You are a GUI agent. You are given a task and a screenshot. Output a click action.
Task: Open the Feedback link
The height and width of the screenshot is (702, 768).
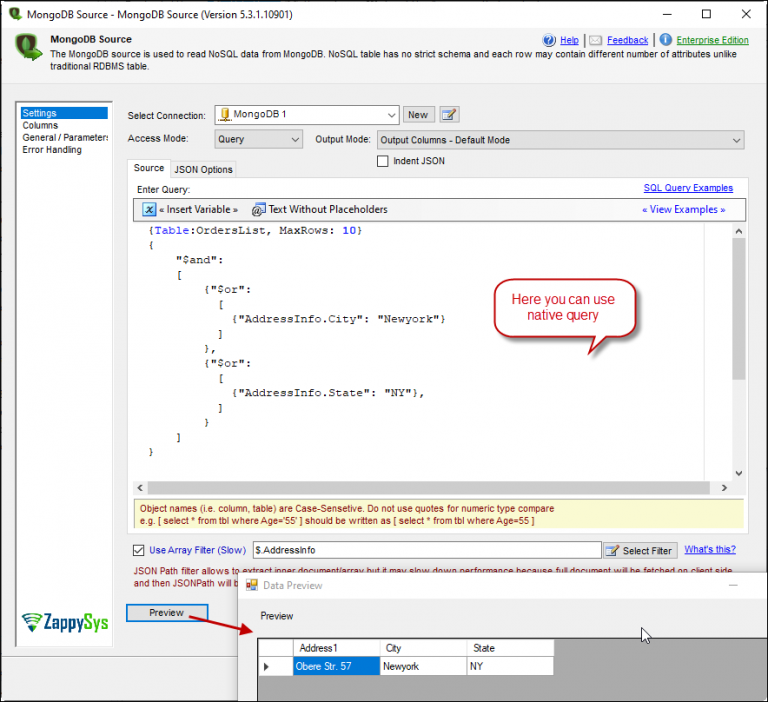click(627, 40)
